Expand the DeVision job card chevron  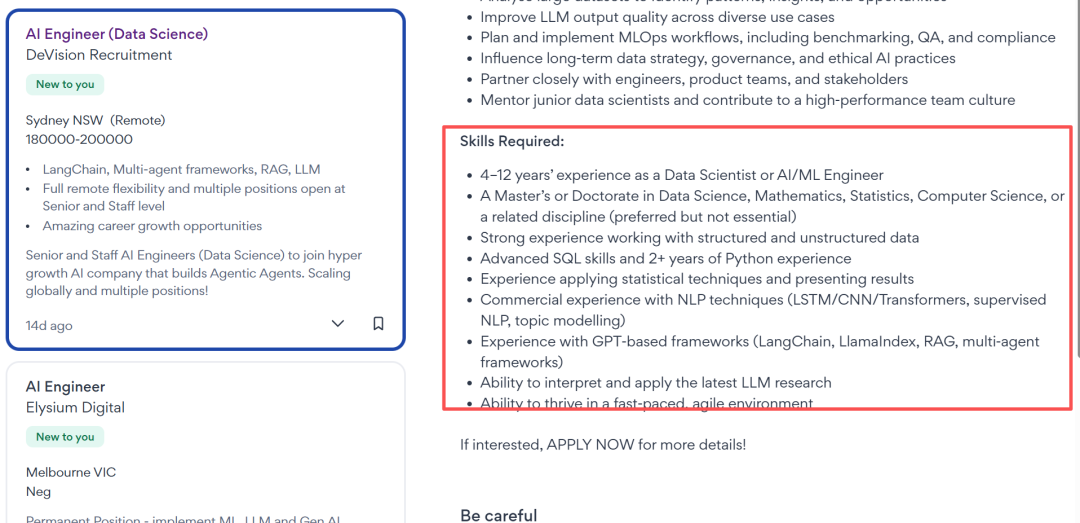tap(338, 324)
